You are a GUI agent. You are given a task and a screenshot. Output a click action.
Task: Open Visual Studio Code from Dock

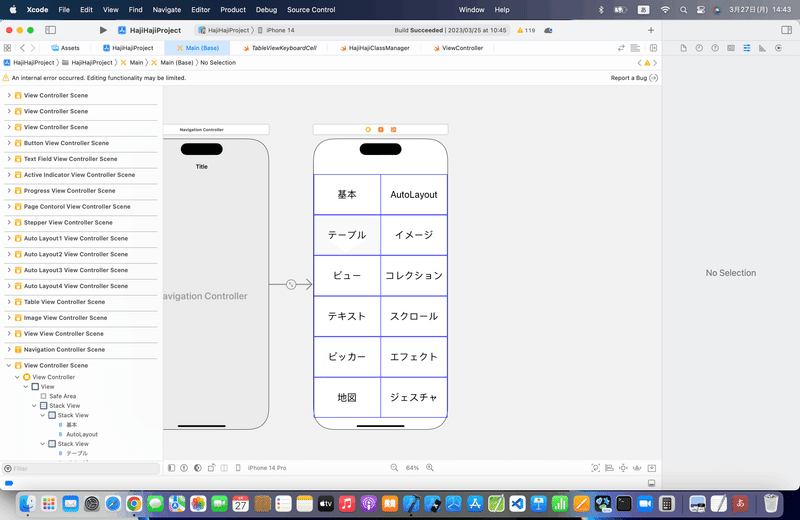click(517, 504)
